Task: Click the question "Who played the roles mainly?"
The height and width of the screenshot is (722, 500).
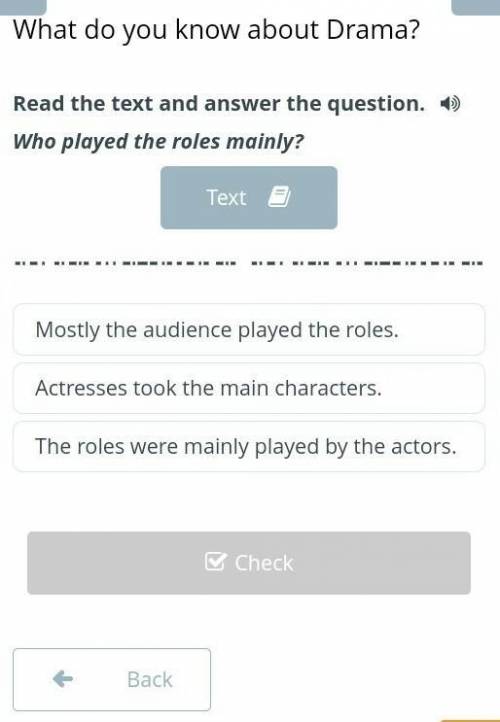Action: 159,141
